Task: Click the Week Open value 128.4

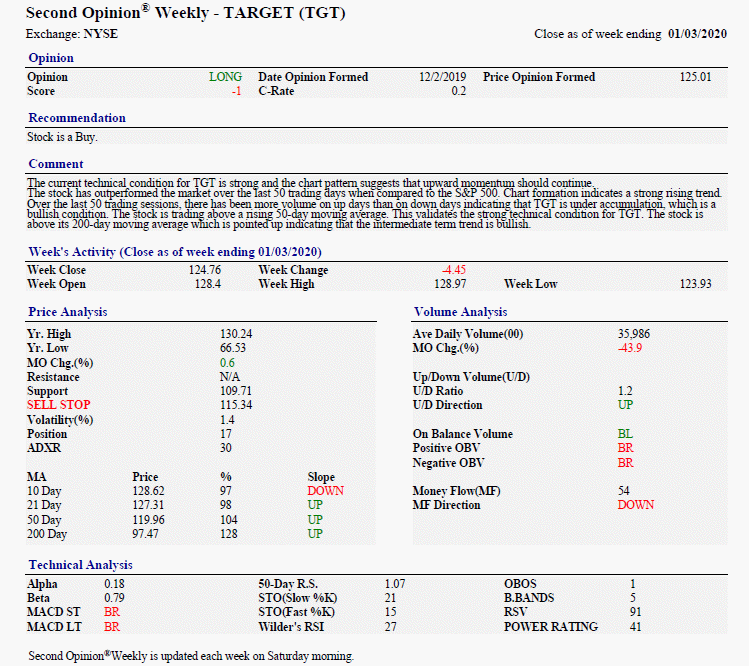Action: click(208, 284)
